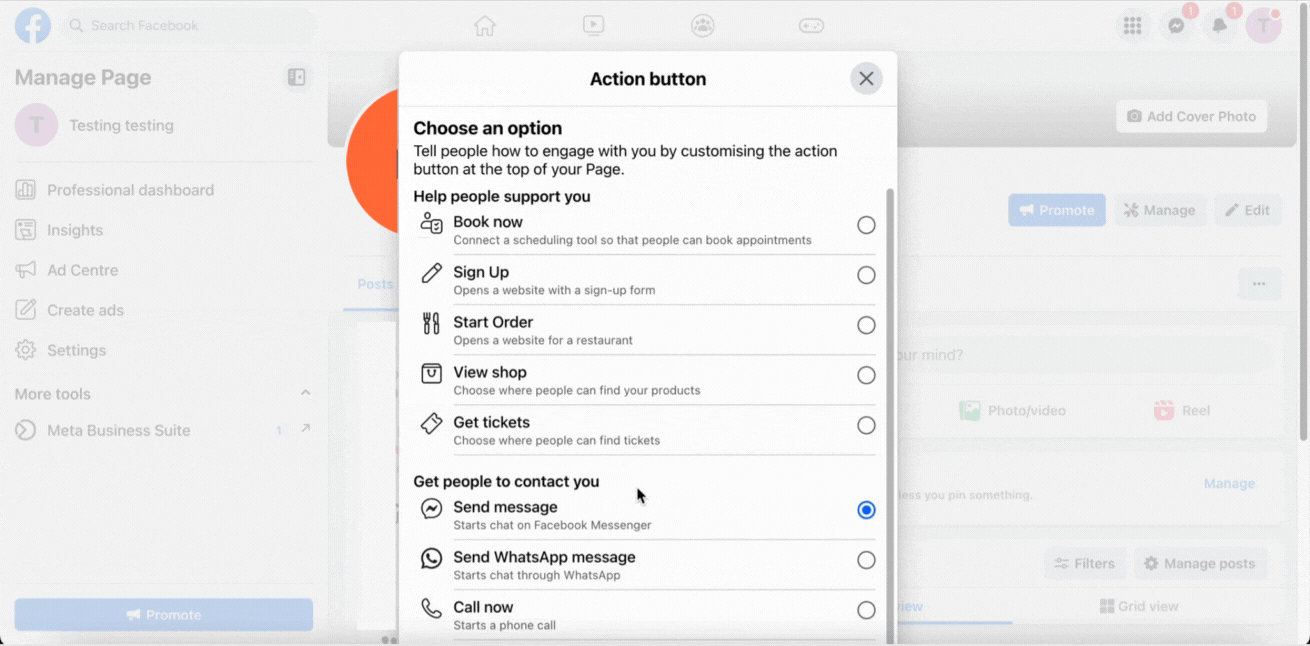This screenshot has height=646, width=1310.
Task: Click the Manage button beside Promote
Action: pos(1160,210)
